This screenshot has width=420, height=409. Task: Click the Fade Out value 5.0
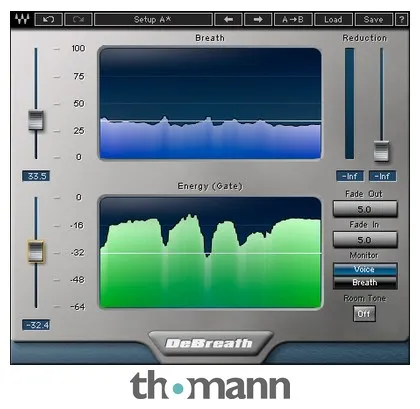click(x=365, y=209)
